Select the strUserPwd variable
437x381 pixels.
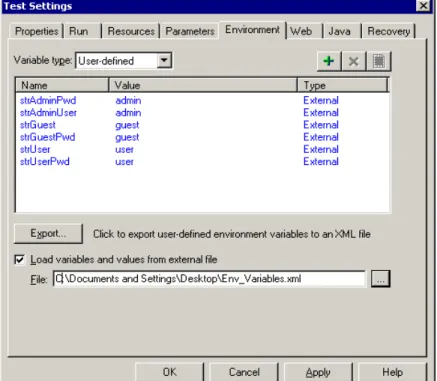[x=45, y=162]
